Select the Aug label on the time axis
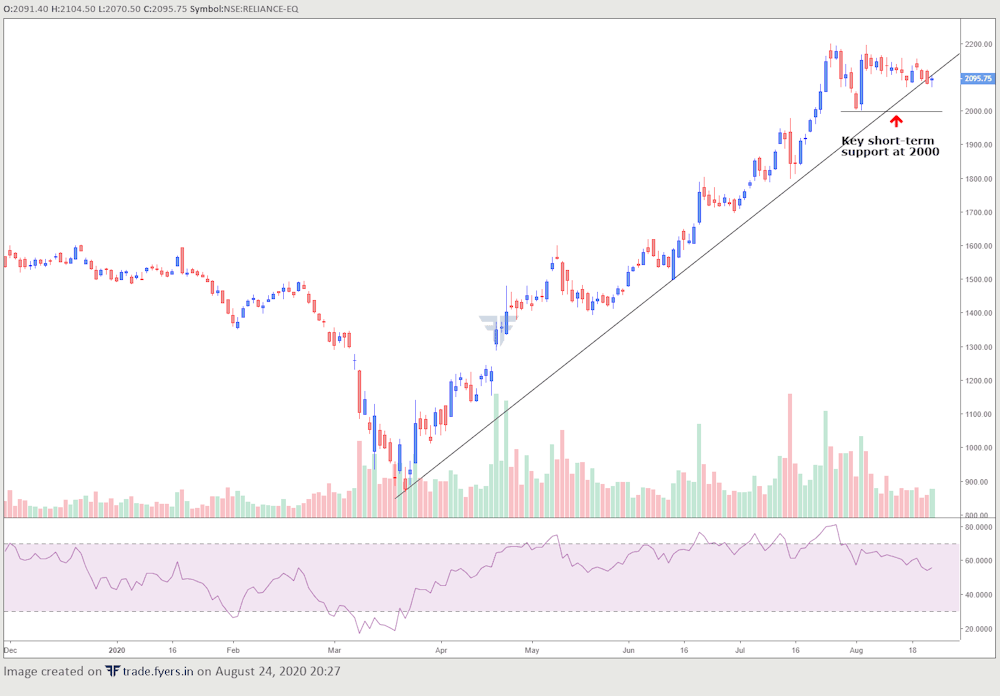Image resolution: width=1000 pixels, height=696 pixels. click(855, 648)
